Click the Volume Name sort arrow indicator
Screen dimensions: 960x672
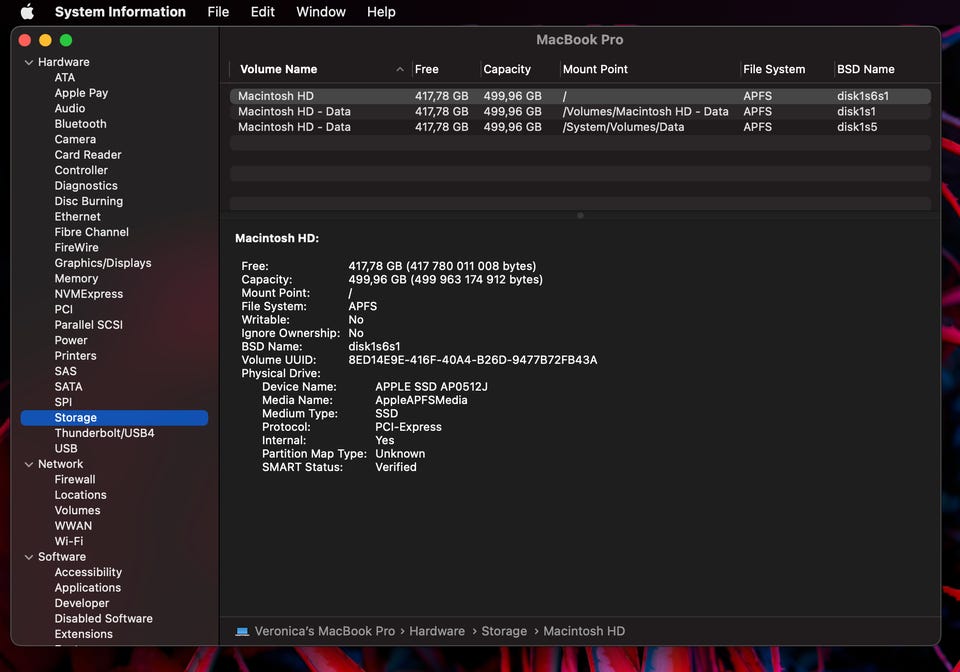[400, 70]
